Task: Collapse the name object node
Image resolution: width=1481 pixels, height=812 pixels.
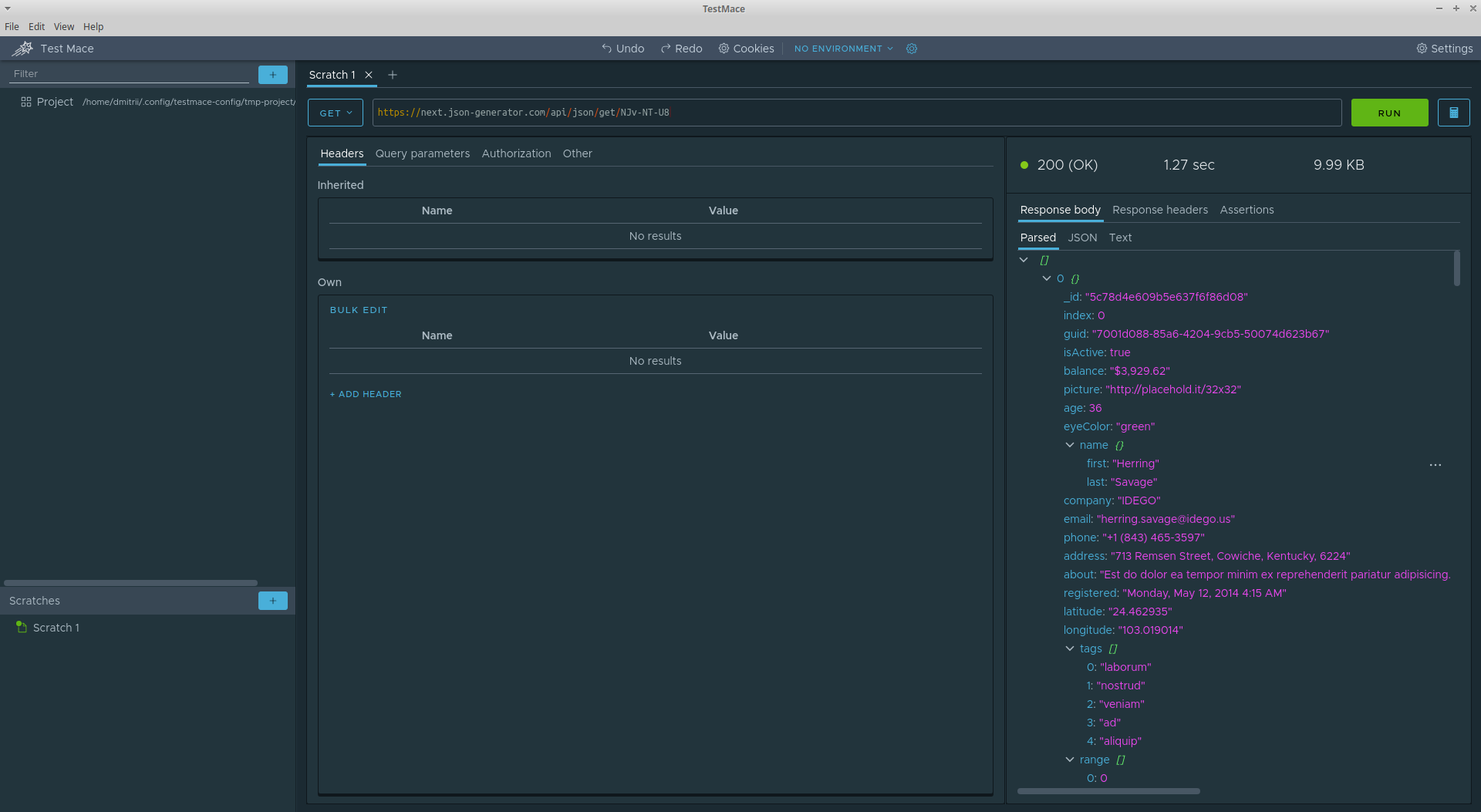Action: point(1070,445)
